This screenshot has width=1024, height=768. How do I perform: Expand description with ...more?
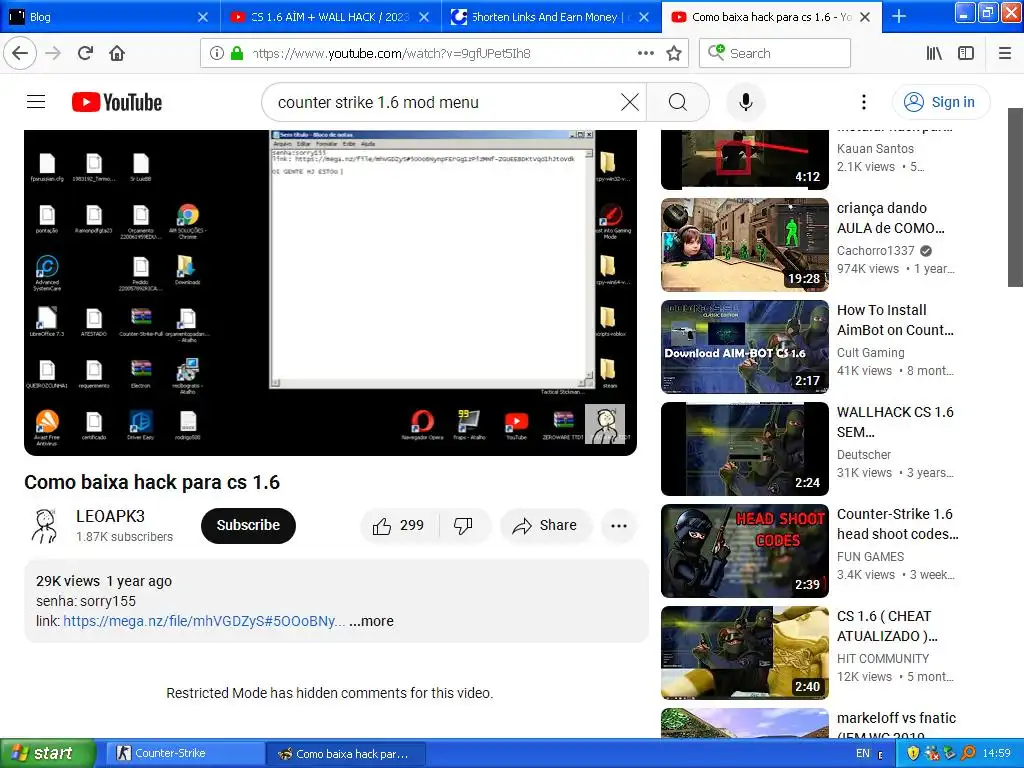coord(371,620)
